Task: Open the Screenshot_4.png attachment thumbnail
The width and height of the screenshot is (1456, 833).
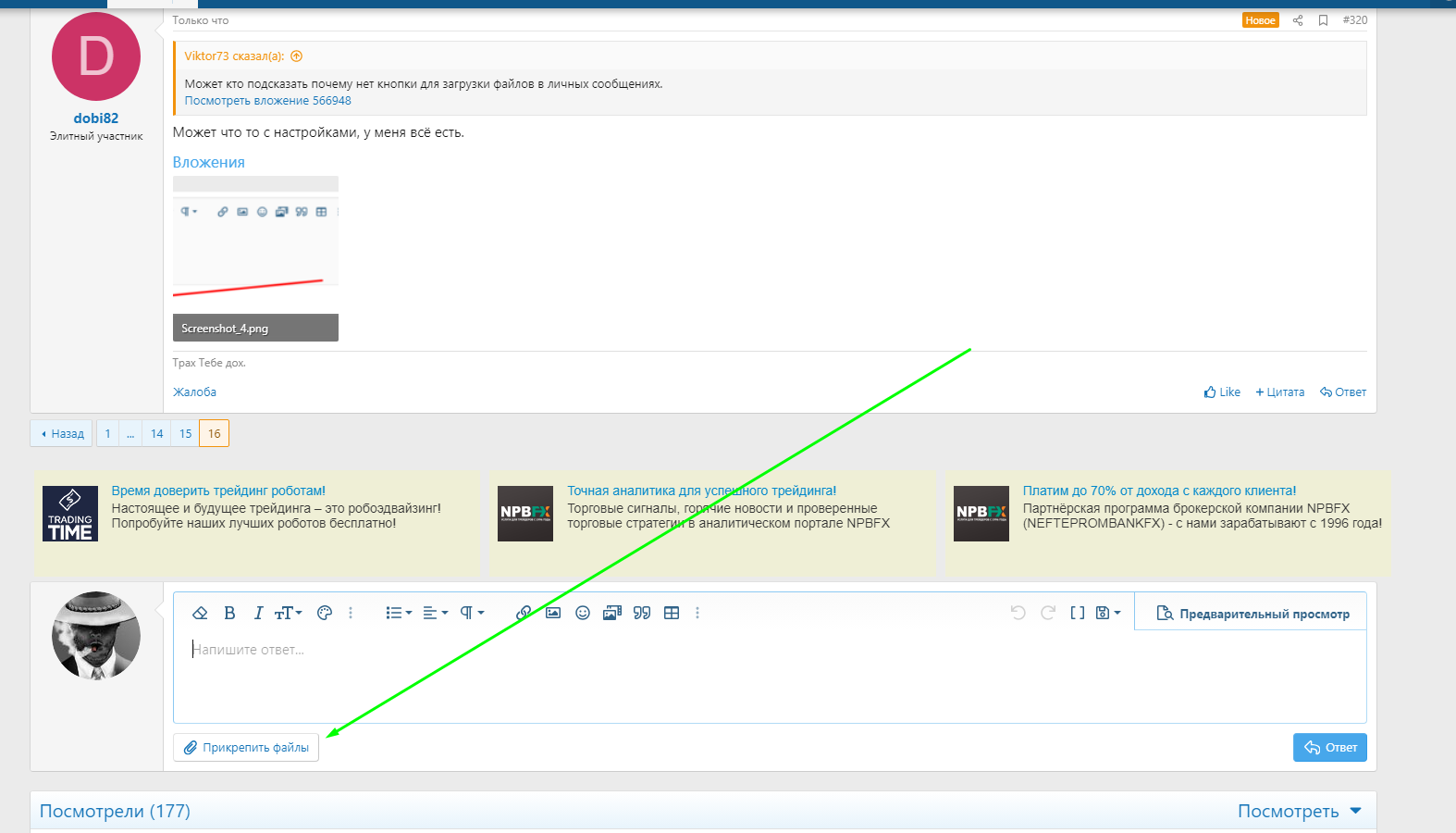Action: coord(255,257)
